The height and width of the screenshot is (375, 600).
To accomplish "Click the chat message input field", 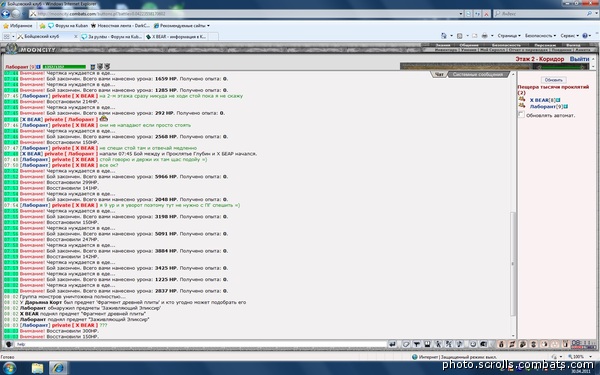I will [201, 344].
